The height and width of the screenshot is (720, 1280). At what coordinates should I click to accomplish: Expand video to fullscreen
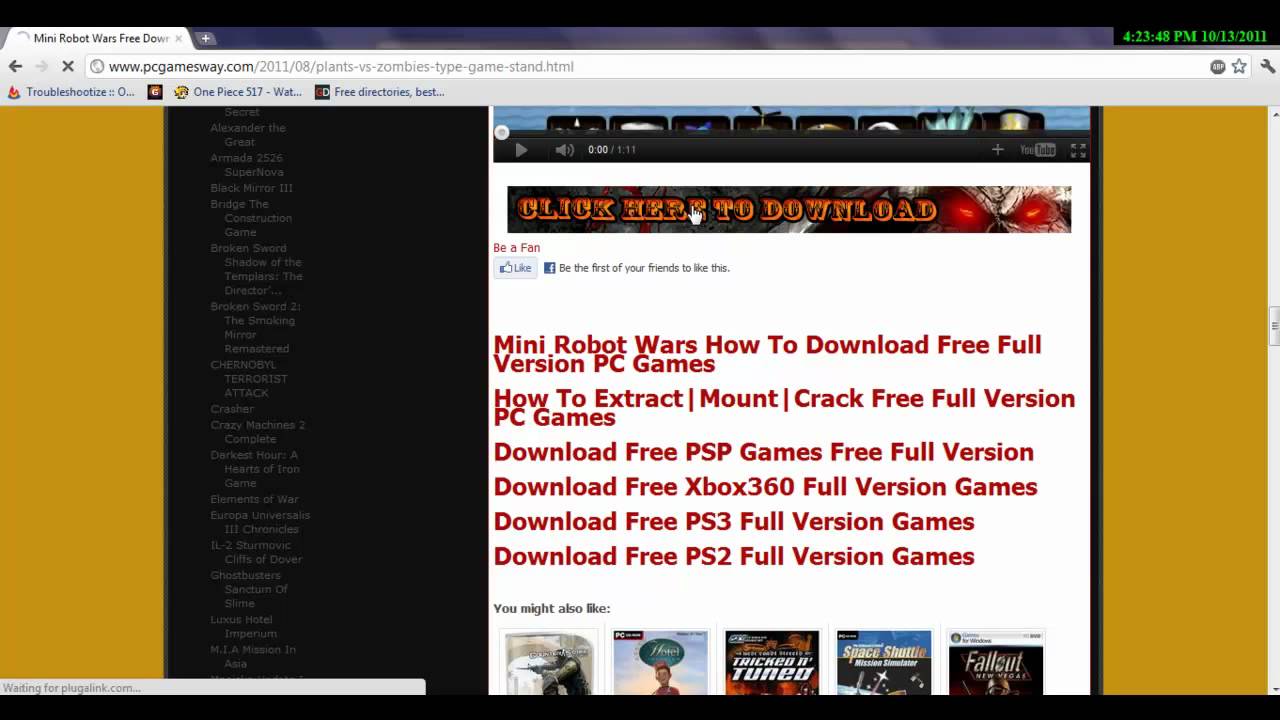pos(1078,150)
